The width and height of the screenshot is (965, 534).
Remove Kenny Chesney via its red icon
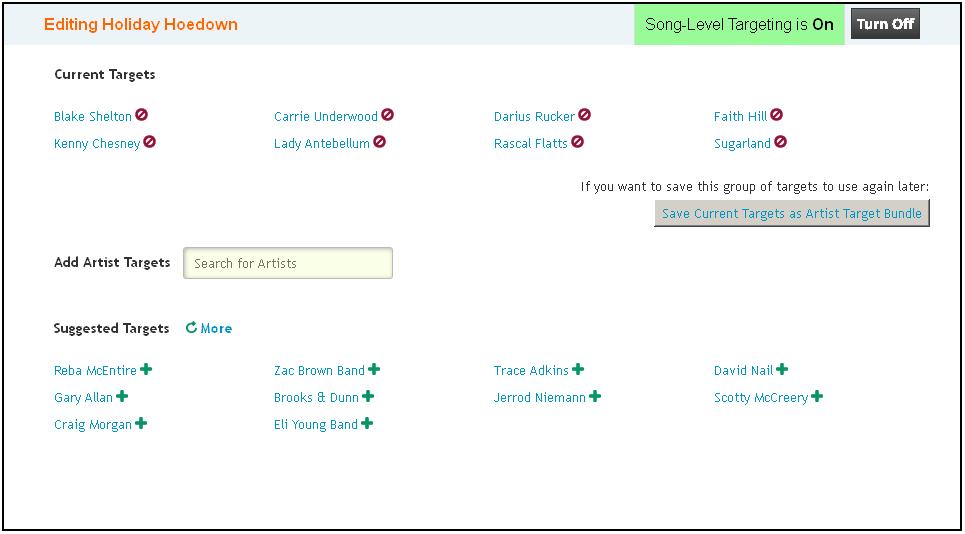(150, 142)
